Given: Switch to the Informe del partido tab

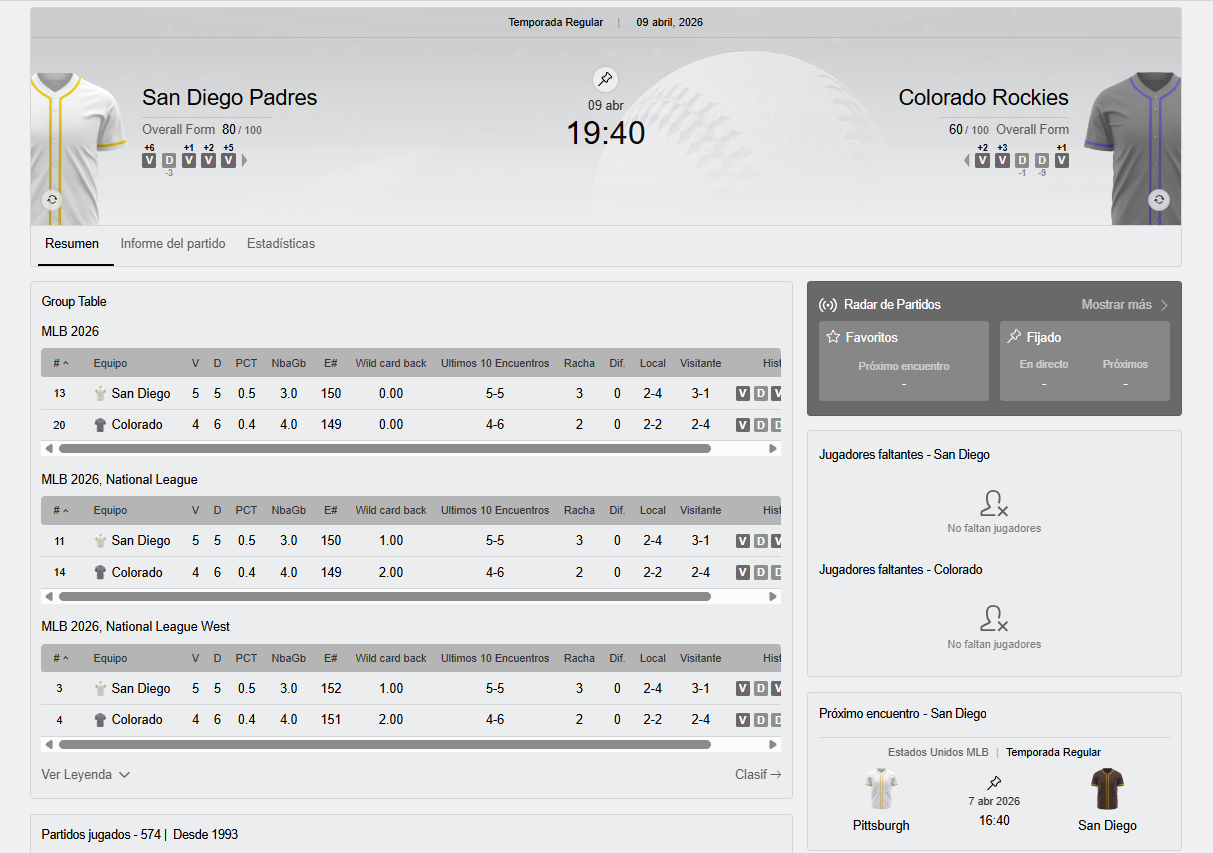Looking at the screenshot, I should click(x=172, y=243).
